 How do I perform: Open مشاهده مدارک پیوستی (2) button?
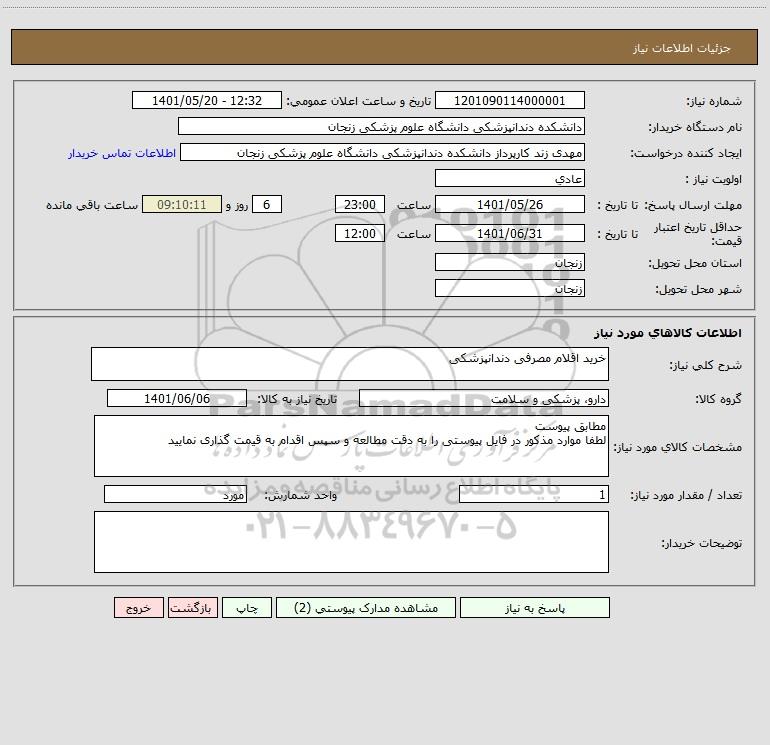pyautogui.click(x=366, y=608)
